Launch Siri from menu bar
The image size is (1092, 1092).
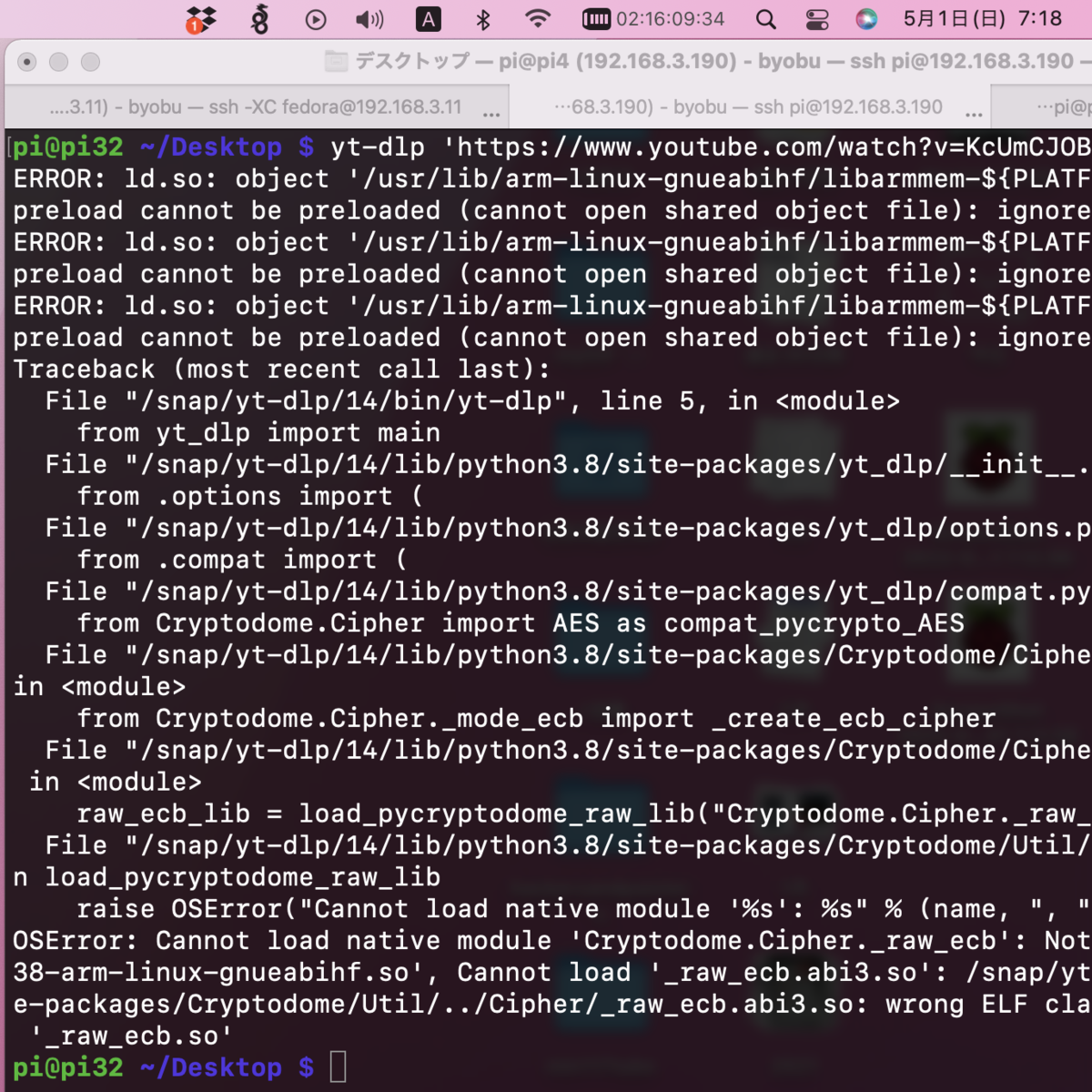[866, 19]
